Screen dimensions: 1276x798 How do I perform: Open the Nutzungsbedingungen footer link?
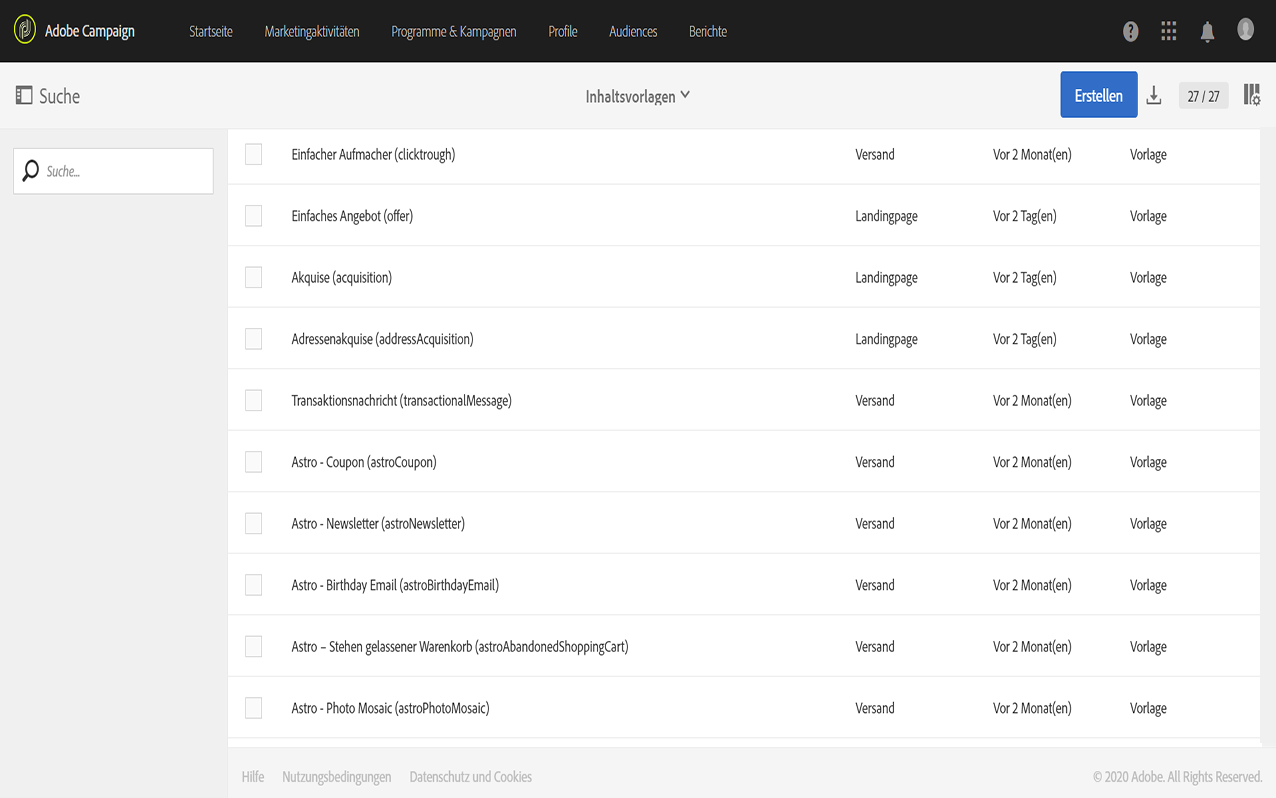coord(336,777)
